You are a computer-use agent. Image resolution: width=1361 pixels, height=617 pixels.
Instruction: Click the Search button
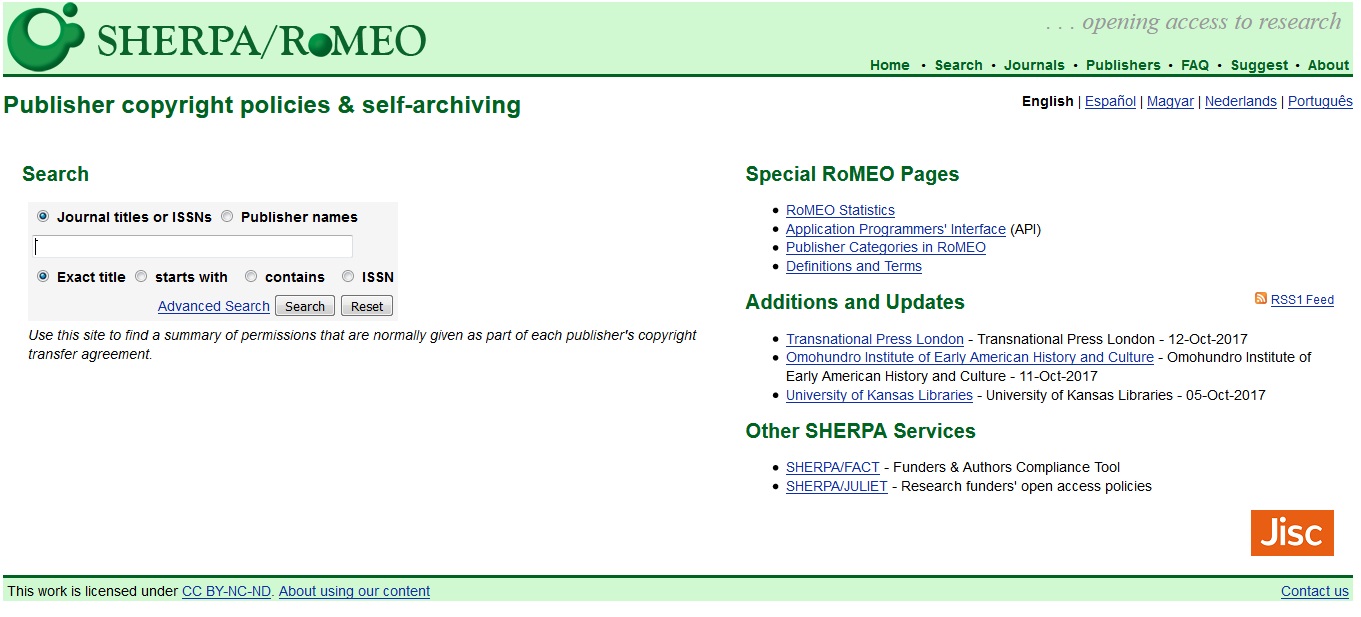point(305,306)
